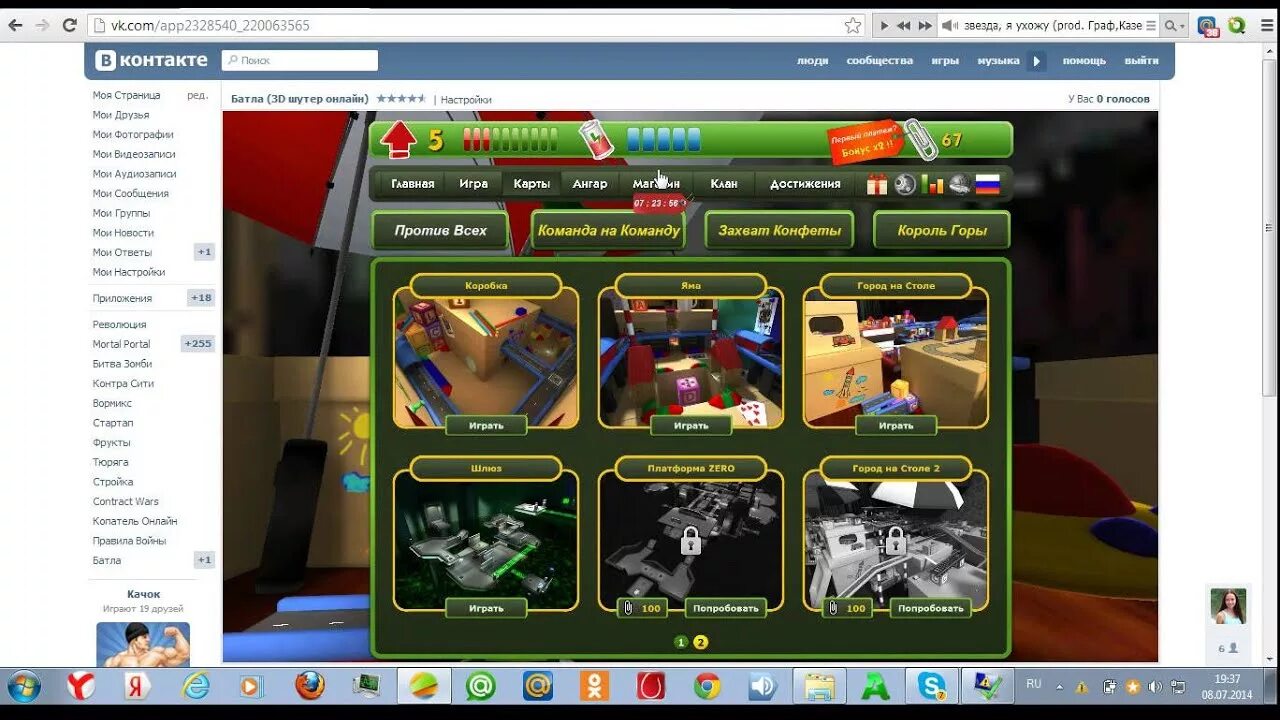The height and width of the screenshot is (720, 1280).
Task: Click выйти in VK header
Action: click(x=1141, y=61)
